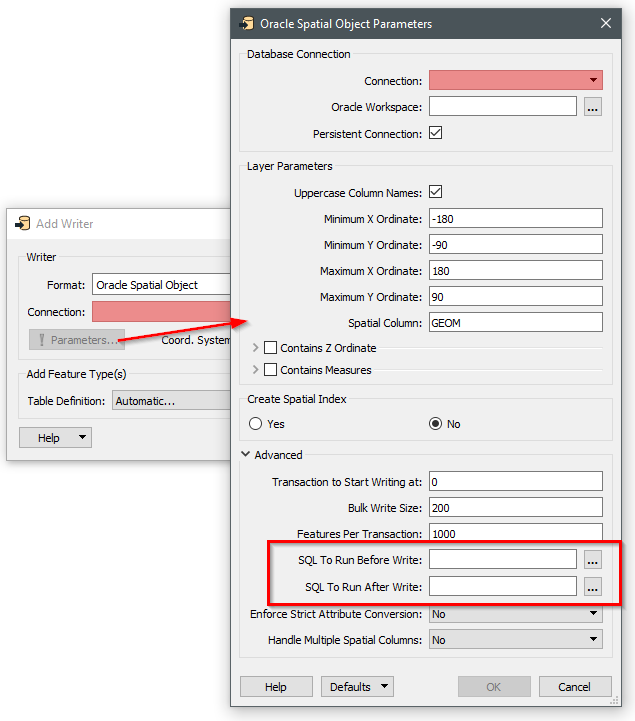Open the Connection dropdown in Oracle Spatial Object Parameters
This screenshot has height=721, width=635.
point(515,80)
